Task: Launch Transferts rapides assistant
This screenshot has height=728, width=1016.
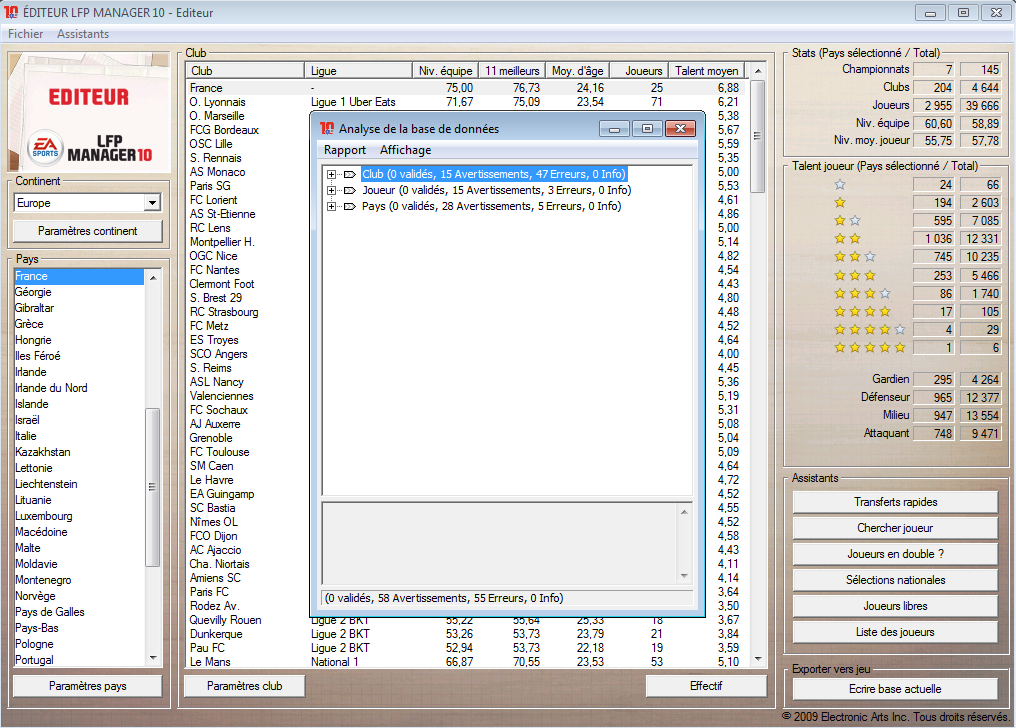Action: pos(895,502)
